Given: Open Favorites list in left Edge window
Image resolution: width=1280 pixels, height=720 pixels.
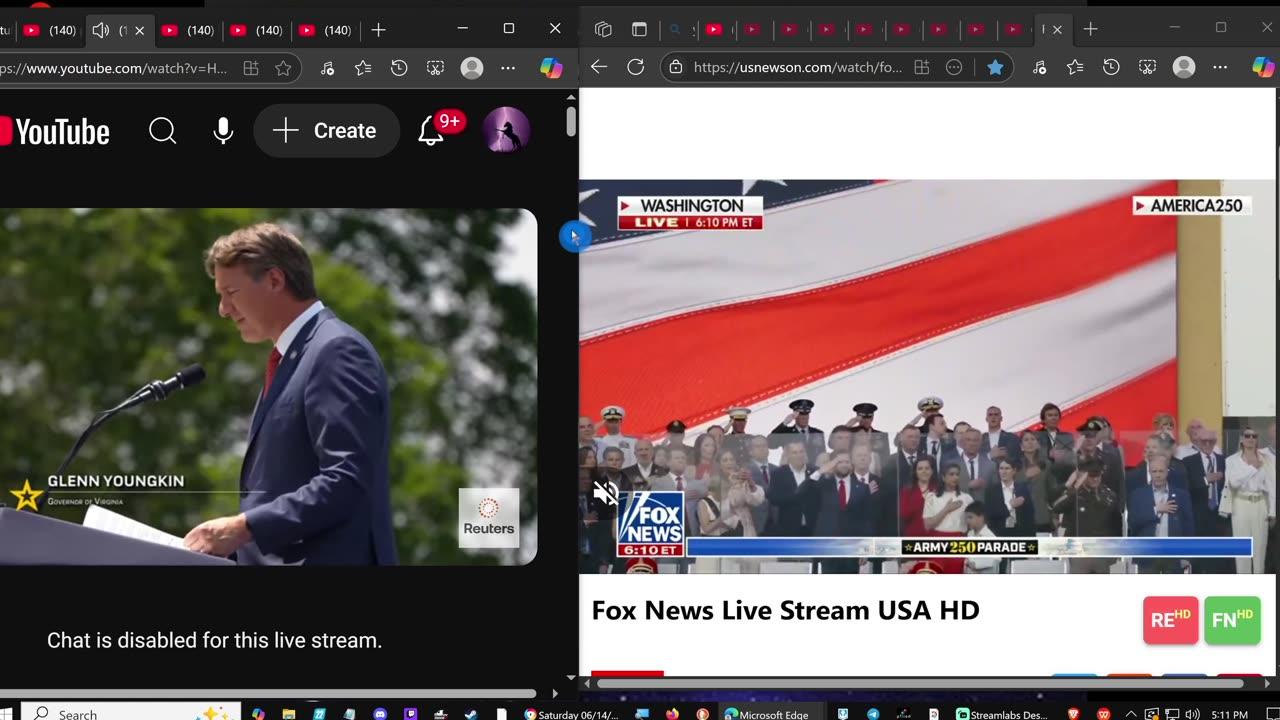Looking at the screenshot, I should 363,68.
